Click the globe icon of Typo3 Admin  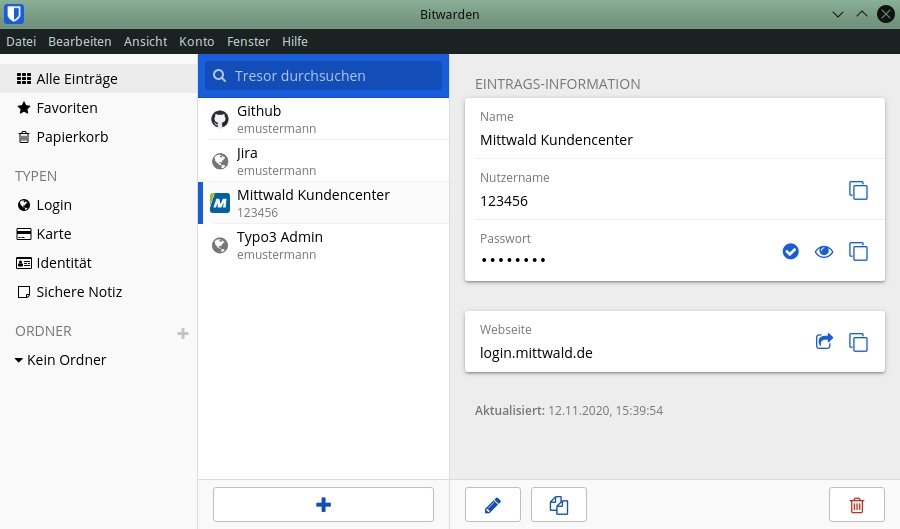220,245
